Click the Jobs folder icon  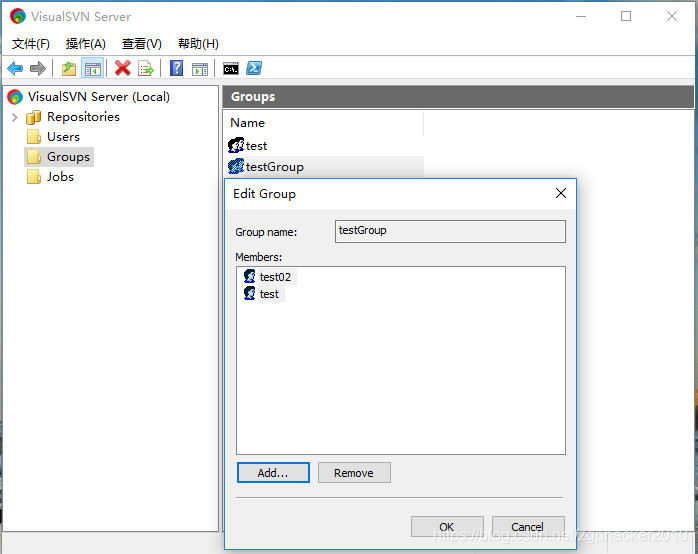(x=34, y=177)
